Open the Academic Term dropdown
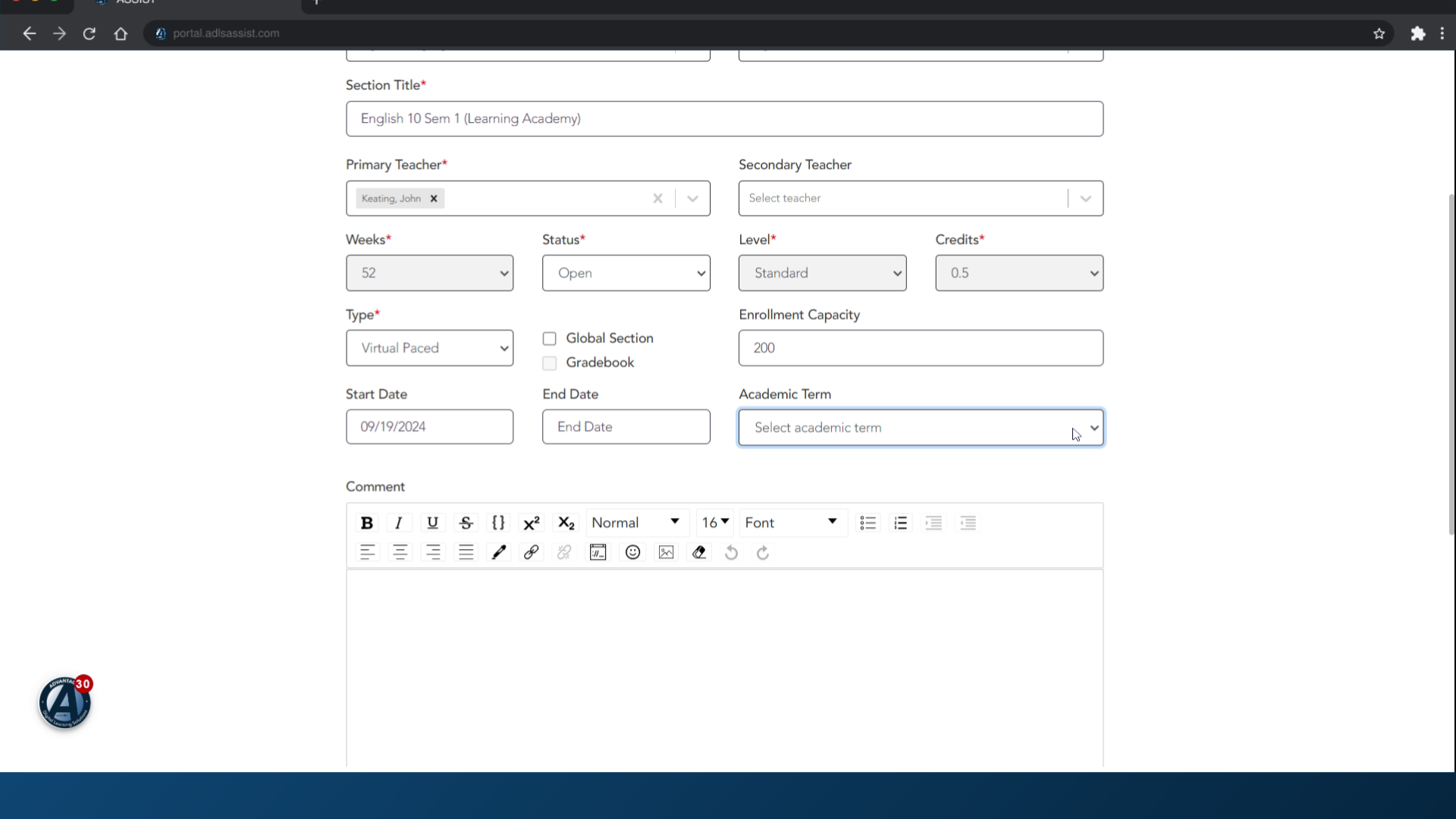The width and height of the screenshot is (1456, 819). point(921,428)
